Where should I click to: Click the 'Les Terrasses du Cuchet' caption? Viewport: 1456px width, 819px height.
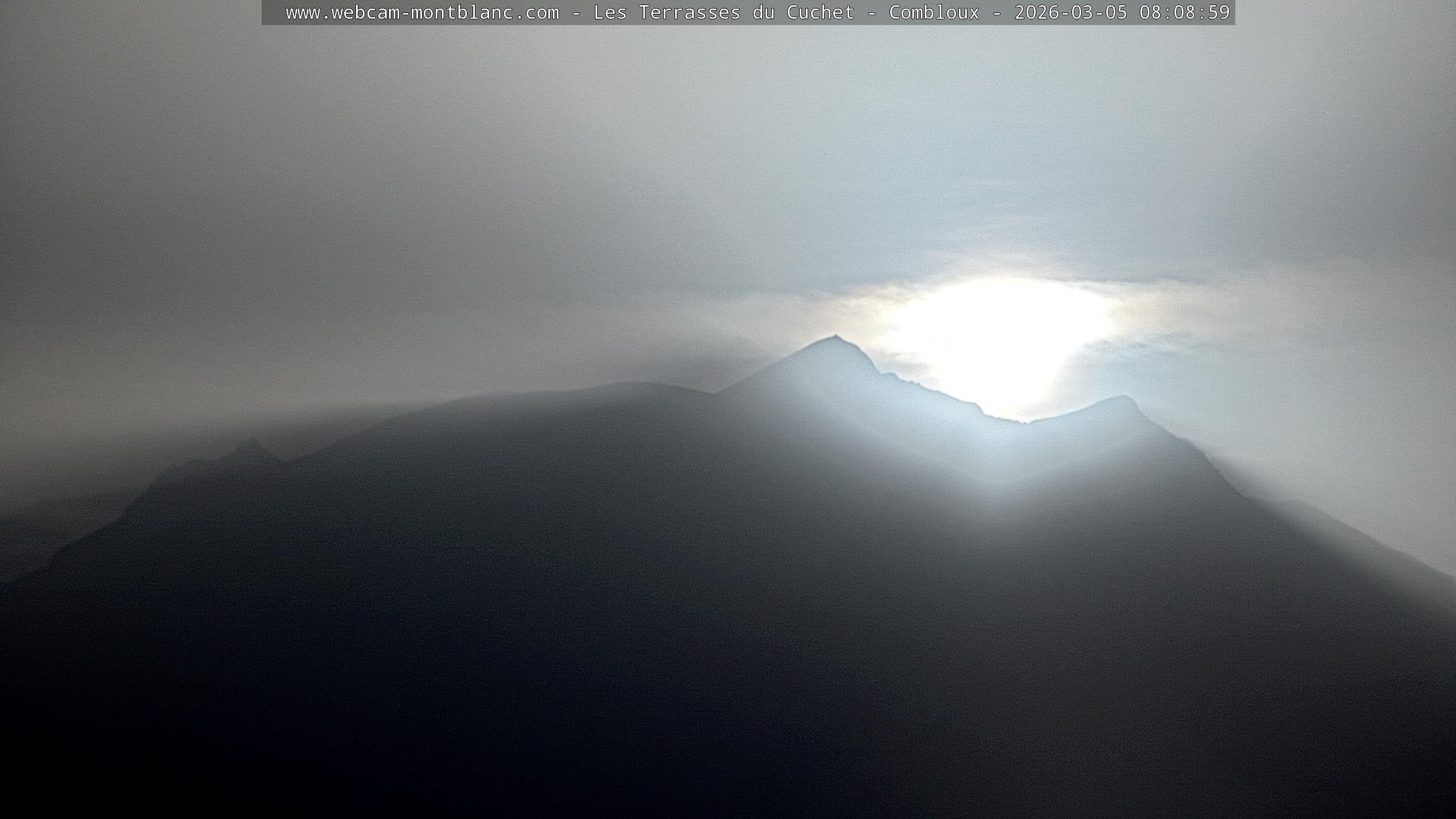[x=723, y=13]
